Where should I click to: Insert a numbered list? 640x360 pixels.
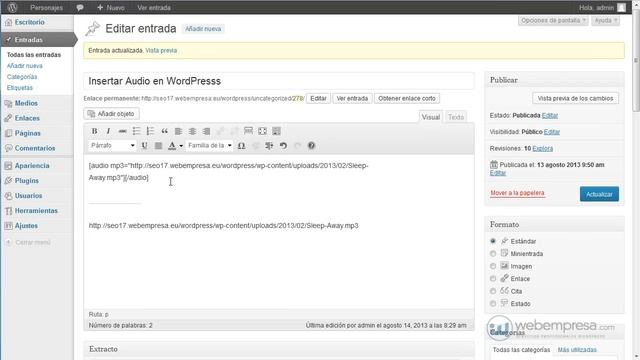point(150,131)
